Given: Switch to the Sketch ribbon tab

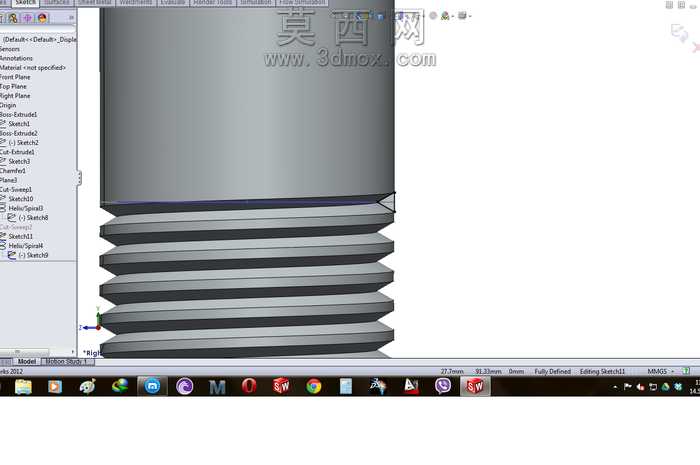Looking at the screenshot, I should [x=26, y=3].
